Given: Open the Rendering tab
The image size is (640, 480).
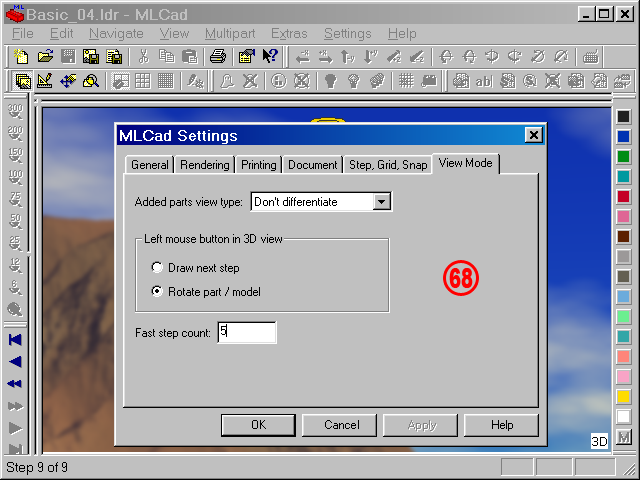Looking at the screenshot, I should point(204,165).
